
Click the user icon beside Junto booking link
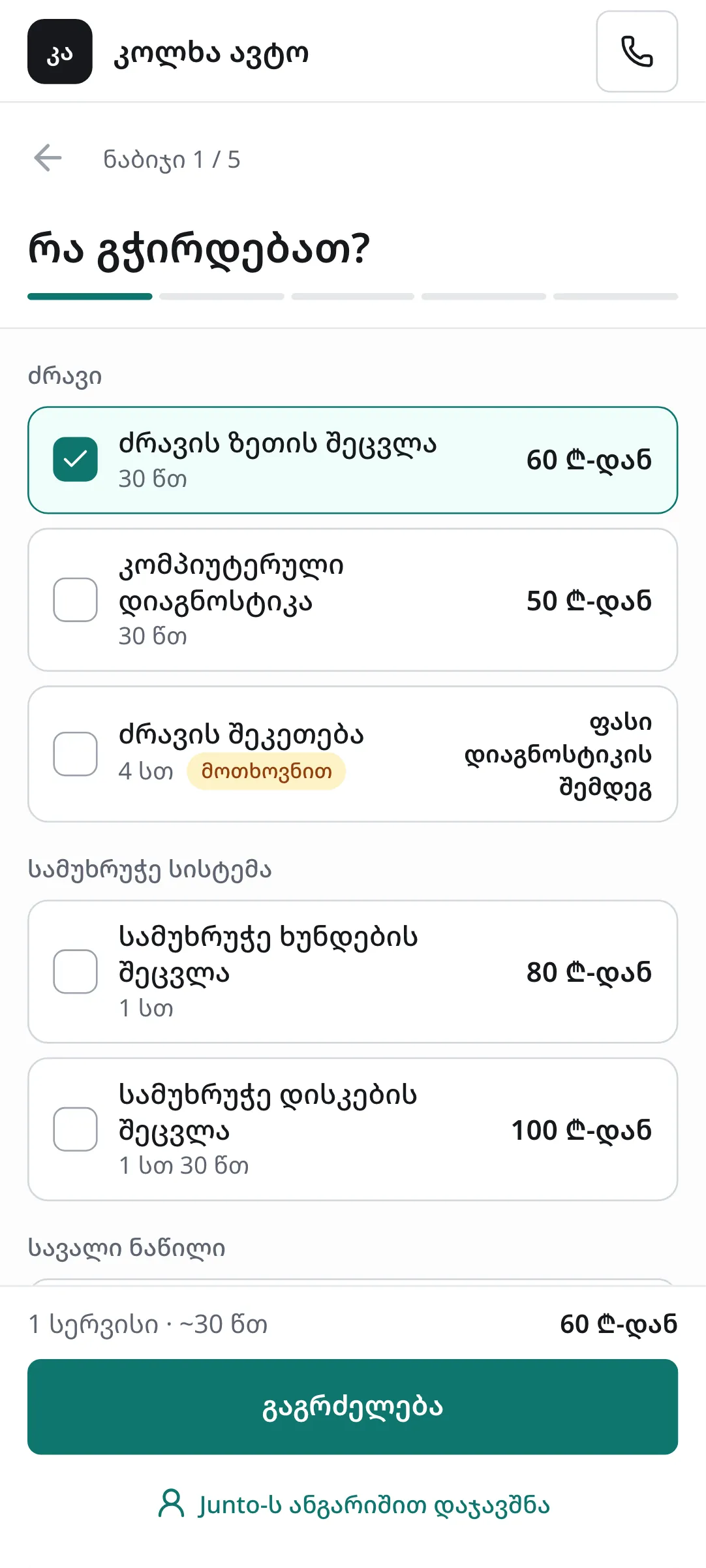(172, 1503)
